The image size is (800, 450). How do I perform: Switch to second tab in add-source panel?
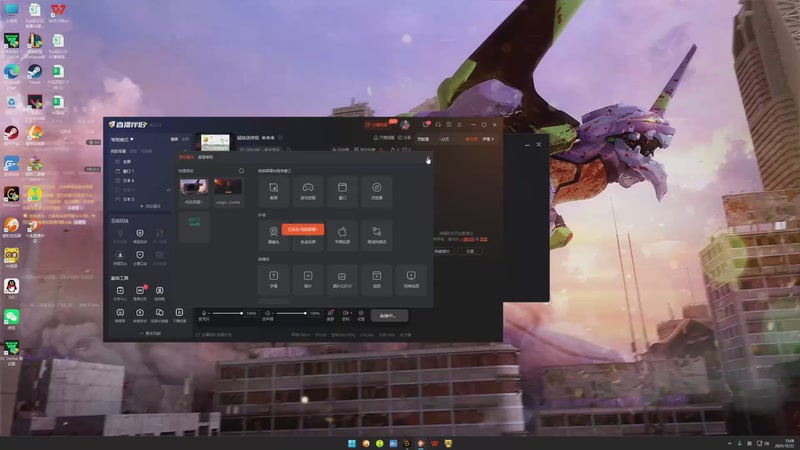[206, 157]
